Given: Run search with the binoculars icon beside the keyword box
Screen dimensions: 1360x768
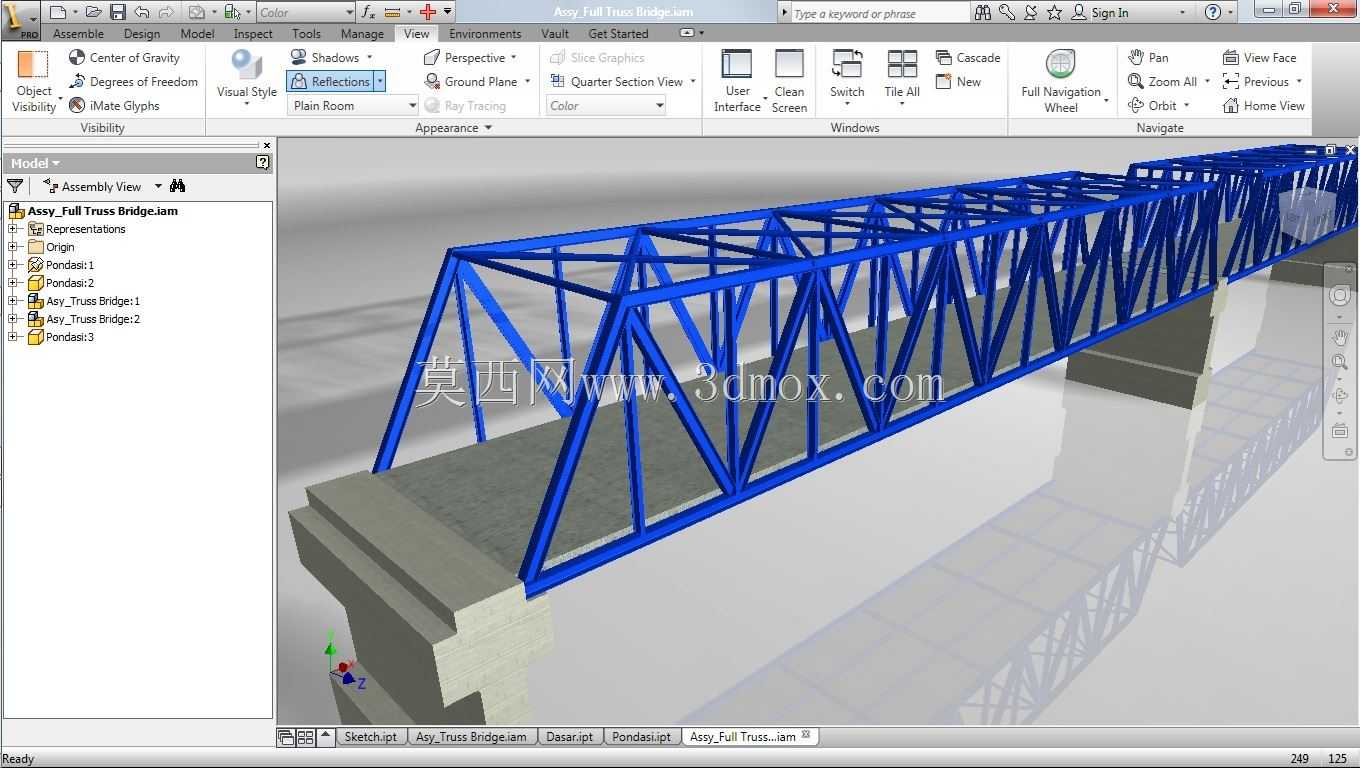Looking at the screenshot, I should 983,12.
